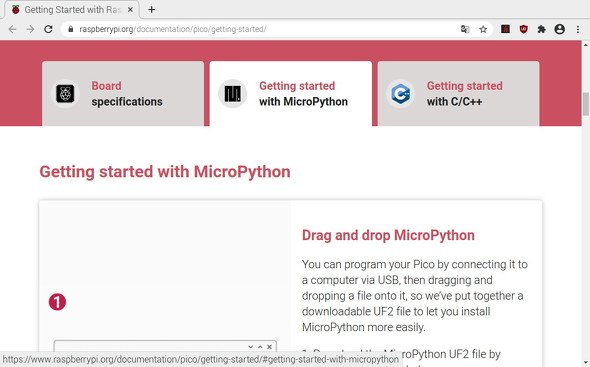Select Getting started with C/C++ tab
Image resolution: width=590 pixels, height=367 pixels.
[458, 93]
